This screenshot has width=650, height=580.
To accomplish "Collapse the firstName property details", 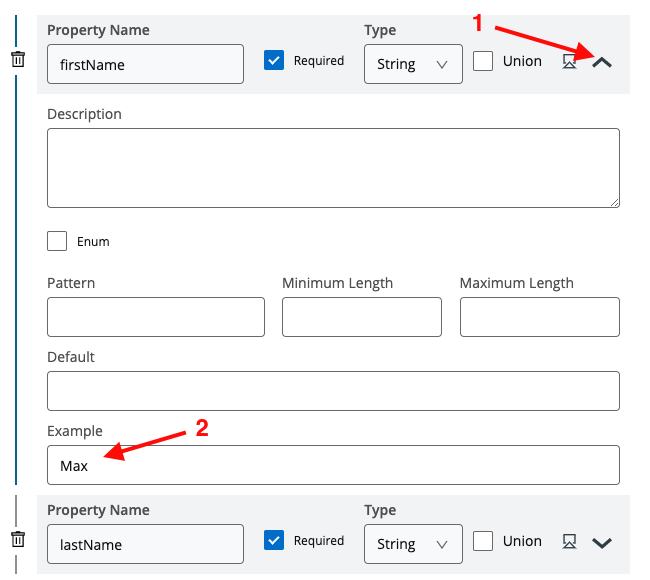I will tap(602, 62).
